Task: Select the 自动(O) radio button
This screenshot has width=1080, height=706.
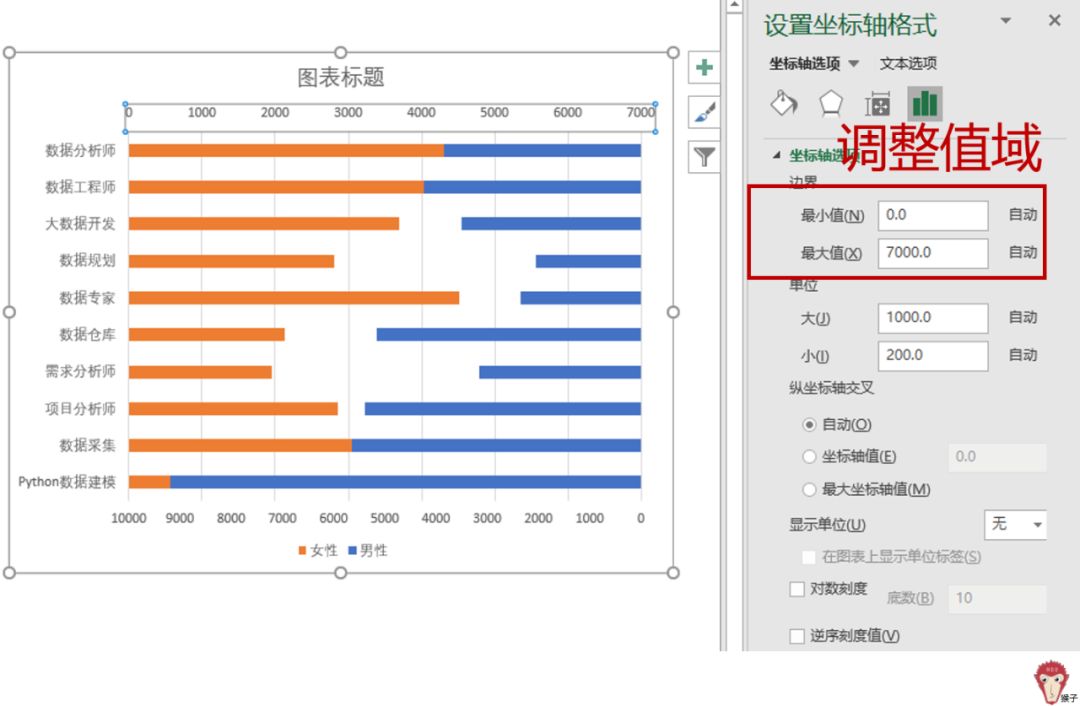Action: coord(809,425)
